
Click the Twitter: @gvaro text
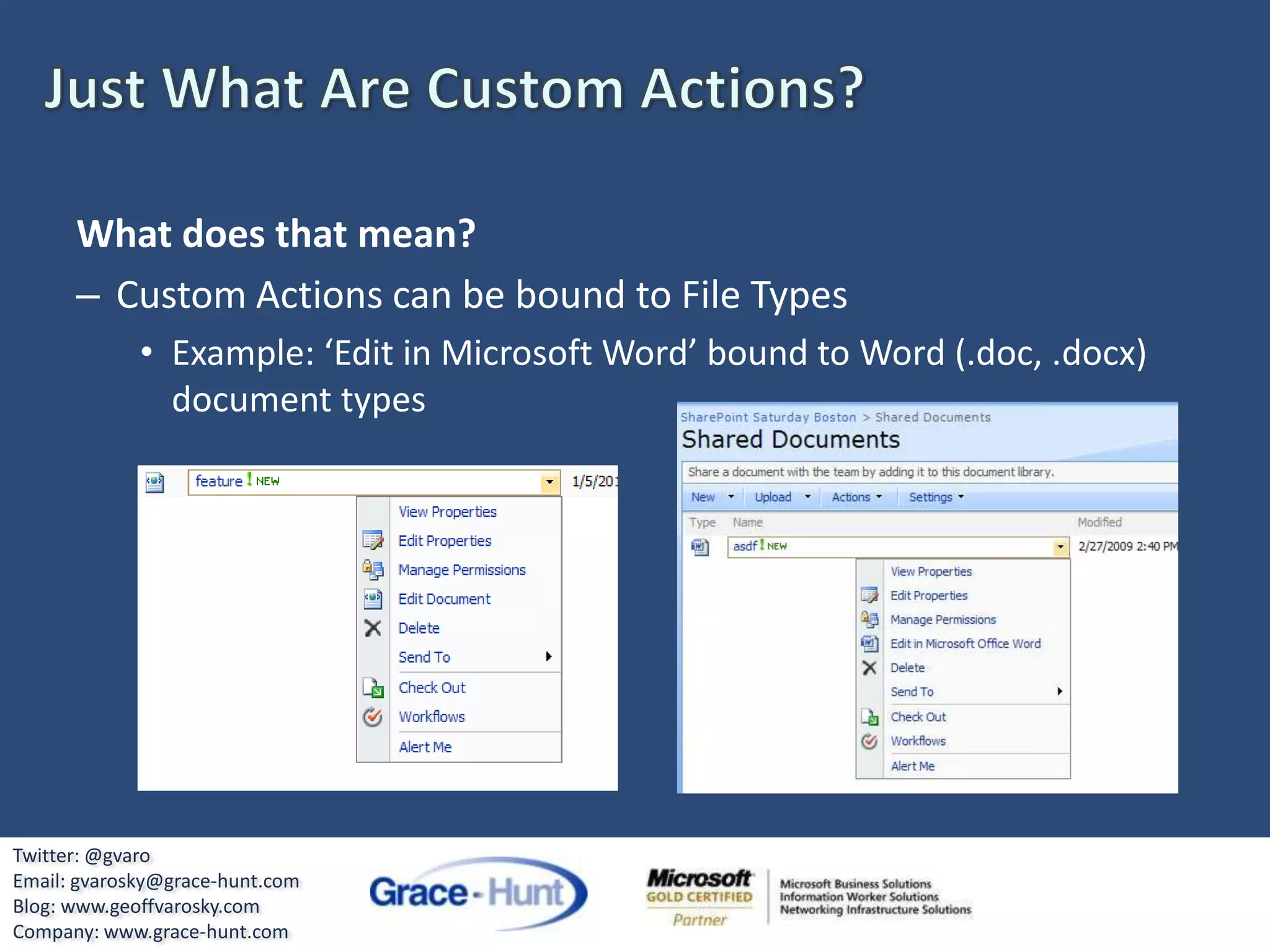[x=81, y=856]
